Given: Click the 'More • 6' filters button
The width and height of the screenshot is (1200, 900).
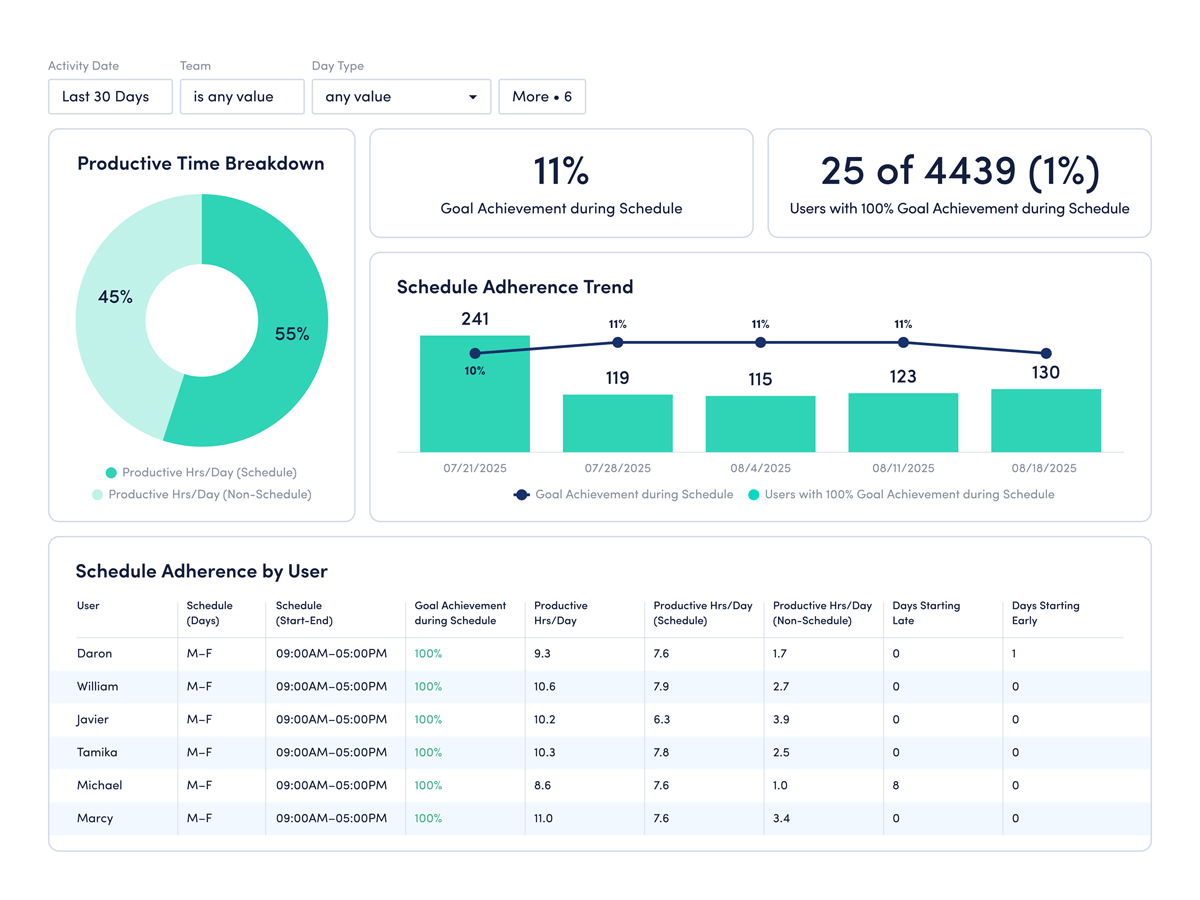Looking at the screenshot, I should pos(542,97).
